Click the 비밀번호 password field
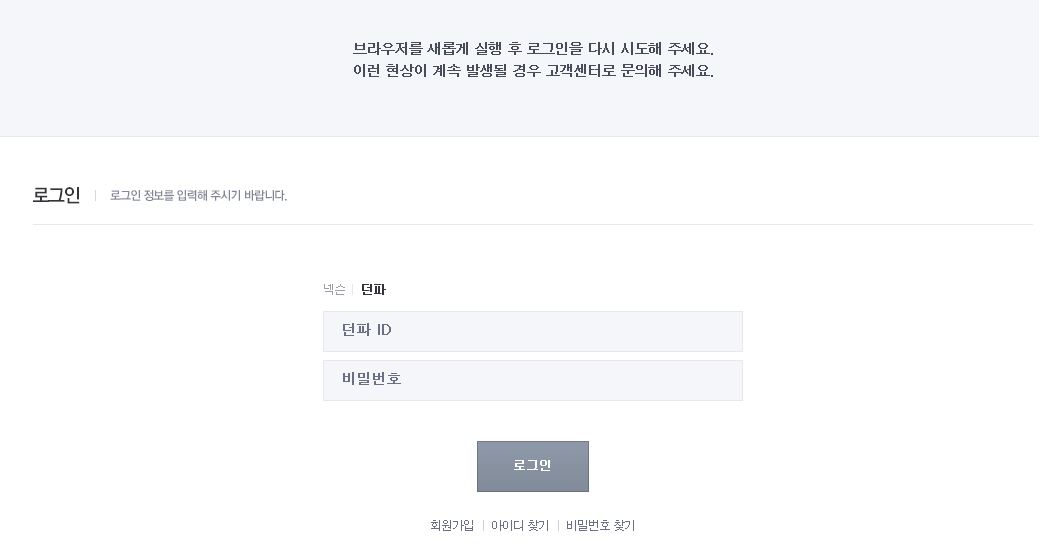Viewport: 1039px width, 550px height. click(533, 380)
